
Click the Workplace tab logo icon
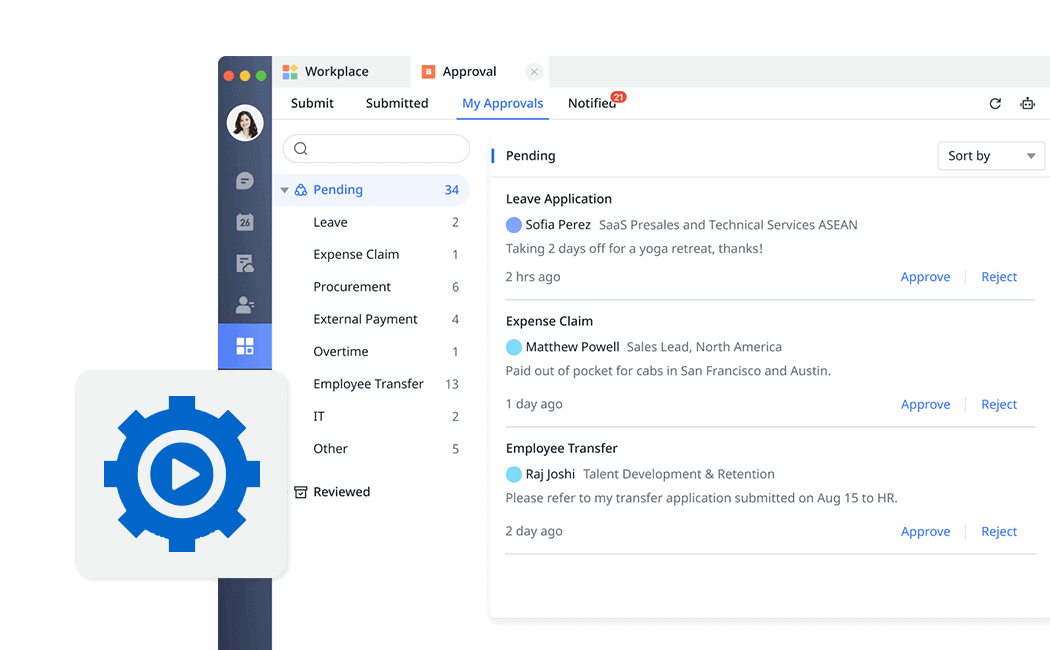[290, 72]
